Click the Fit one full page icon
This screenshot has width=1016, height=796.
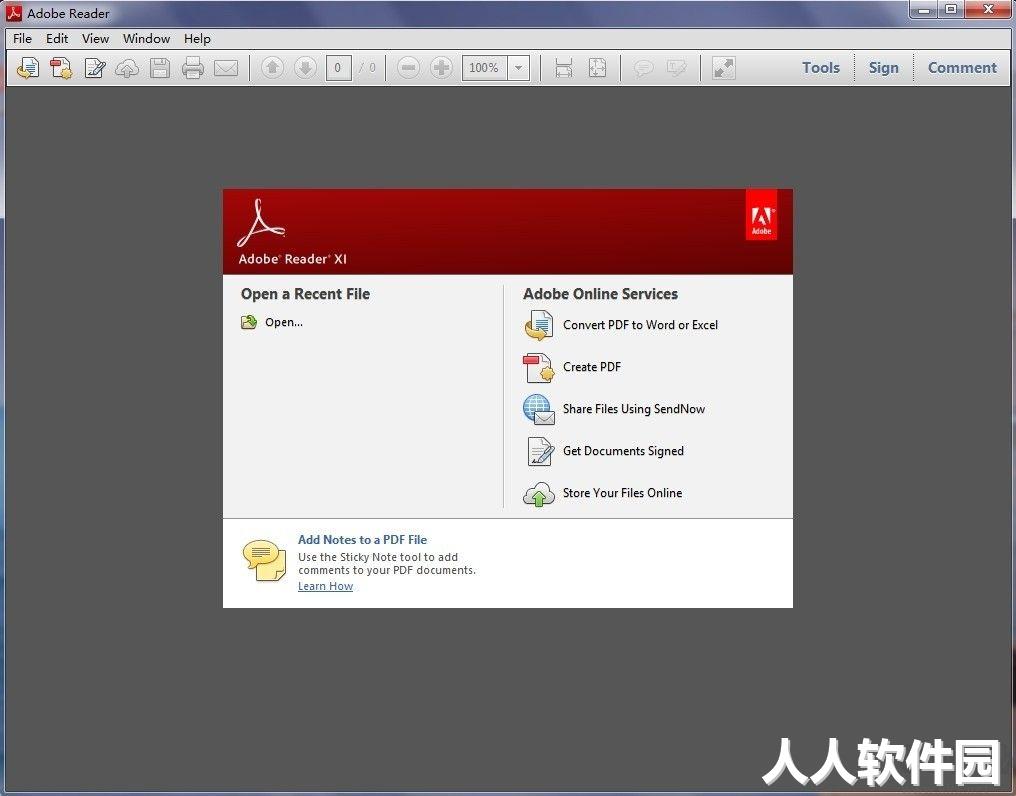pyautogui.click(x=597, y=68)
